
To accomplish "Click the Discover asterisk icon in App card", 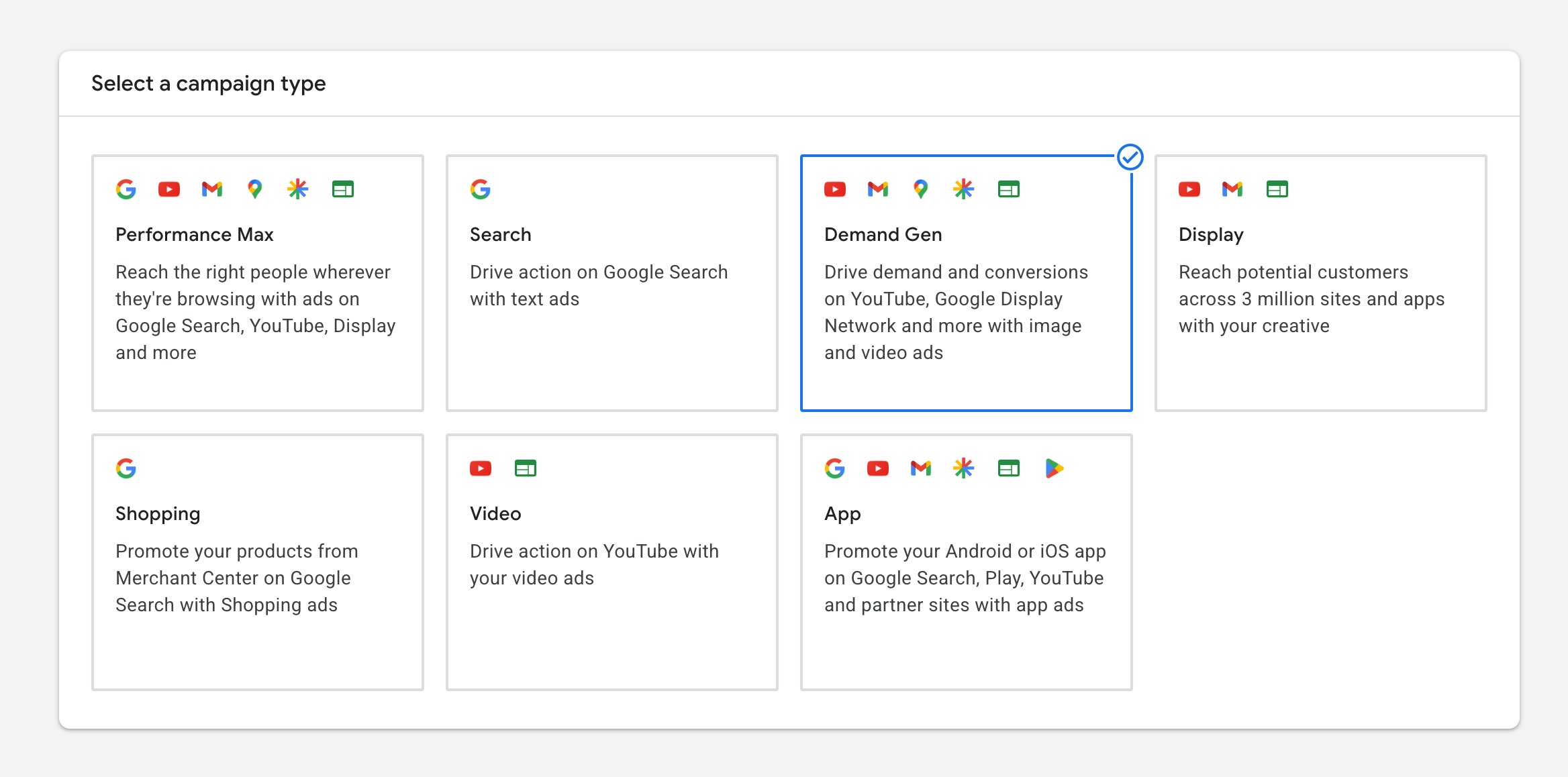I will 963,468.
